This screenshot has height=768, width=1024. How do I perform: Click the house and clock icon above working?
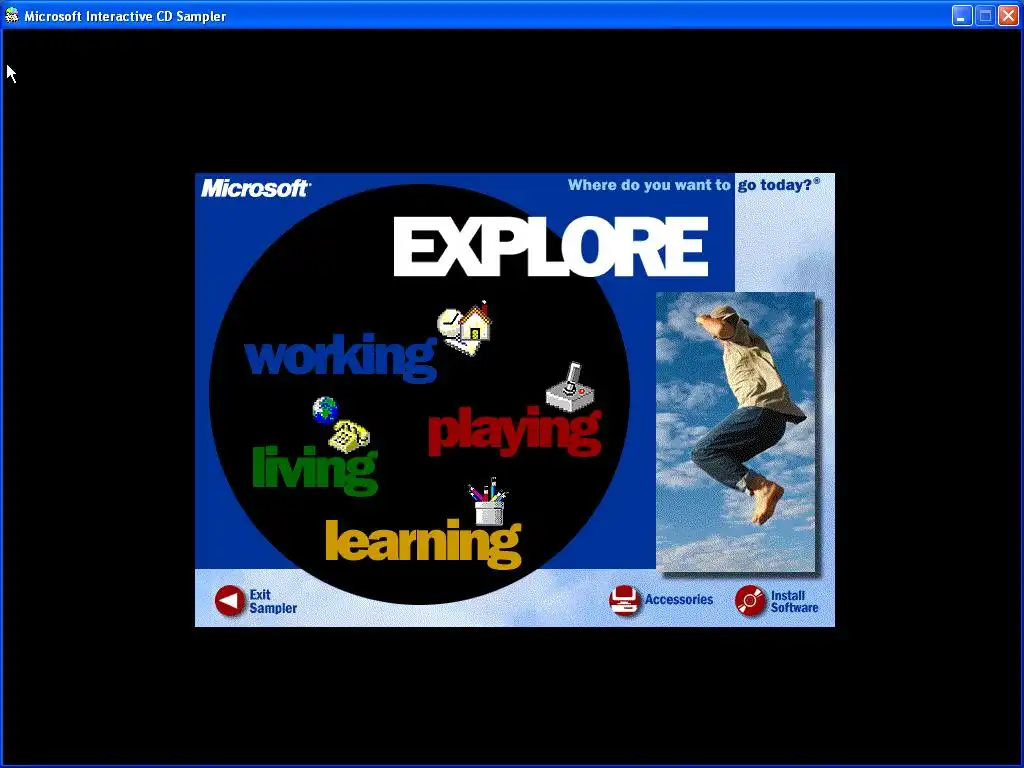(464, 328)
